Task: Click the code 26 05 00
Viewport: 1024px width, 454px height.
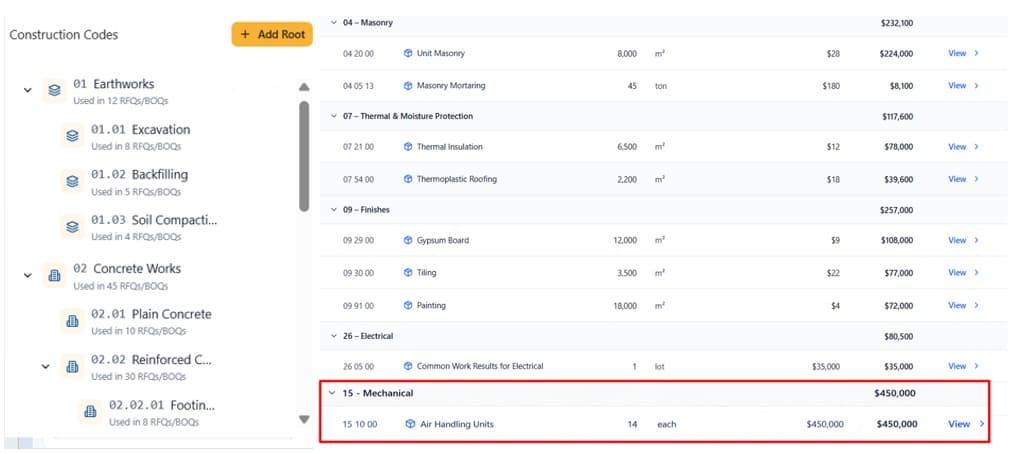Action: click(359, 366)
